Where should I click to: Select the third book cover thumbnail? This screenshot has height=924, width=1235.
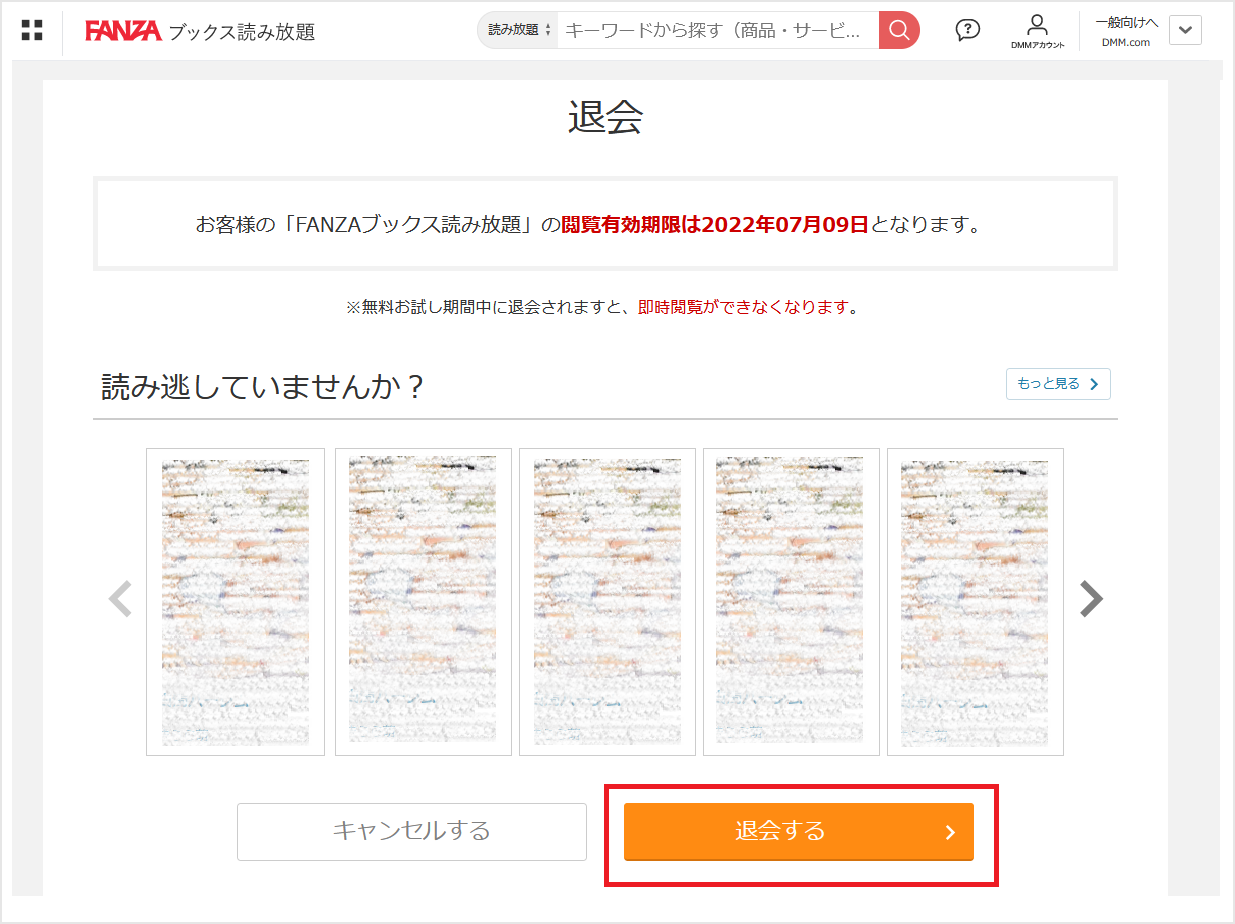[x=607, y=602]
